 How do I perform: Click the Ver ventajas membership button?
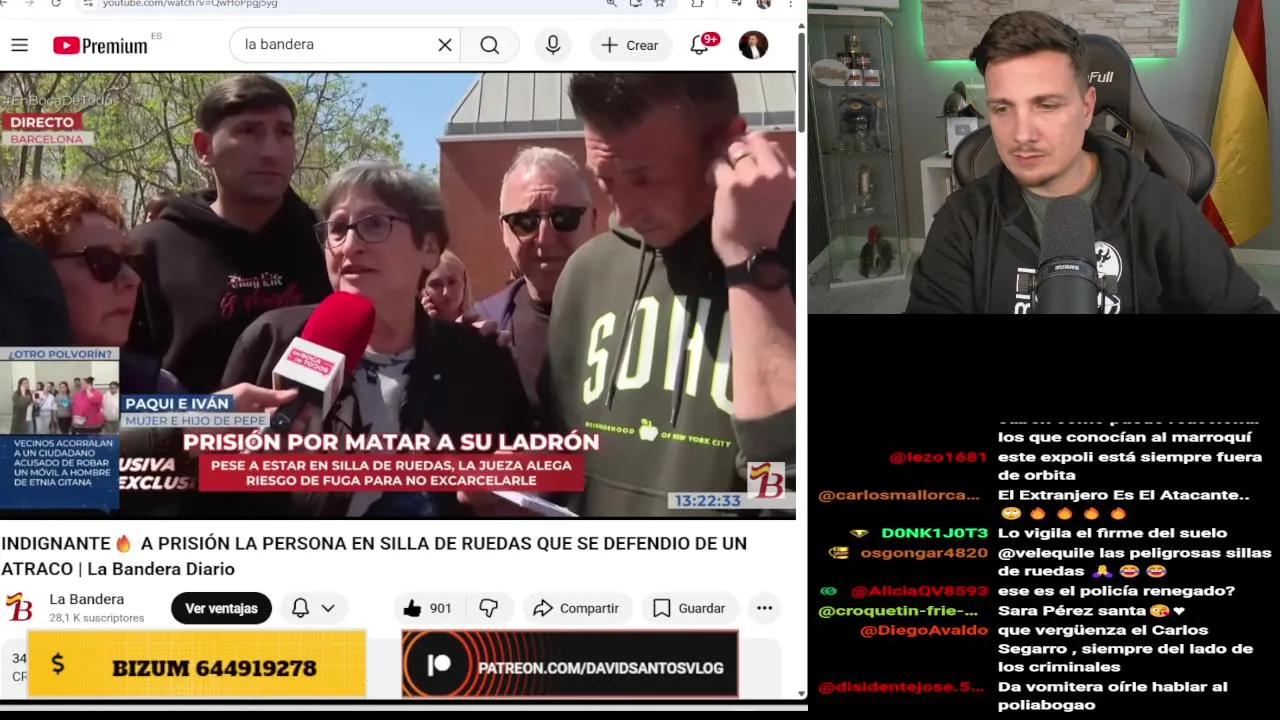pos(221,608)
